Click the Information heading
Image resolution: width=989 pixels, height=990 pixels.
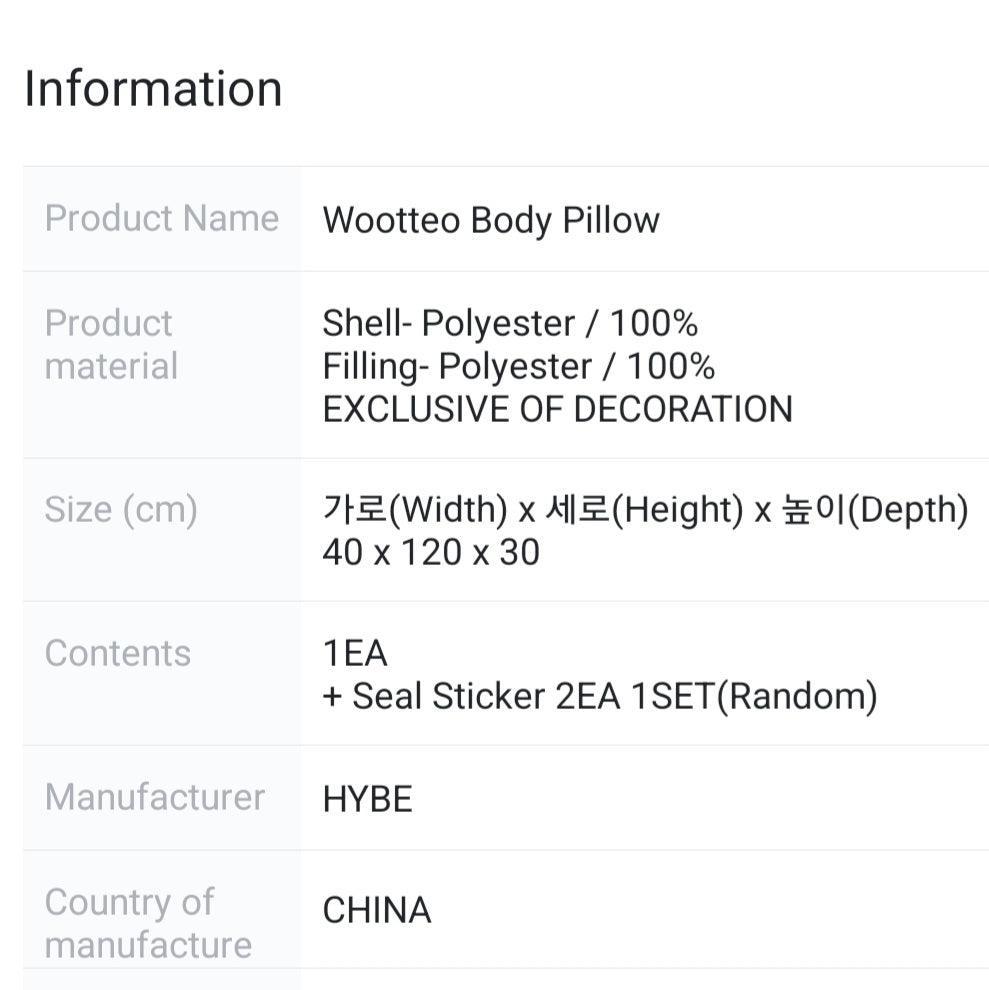[x=153, y=89]
